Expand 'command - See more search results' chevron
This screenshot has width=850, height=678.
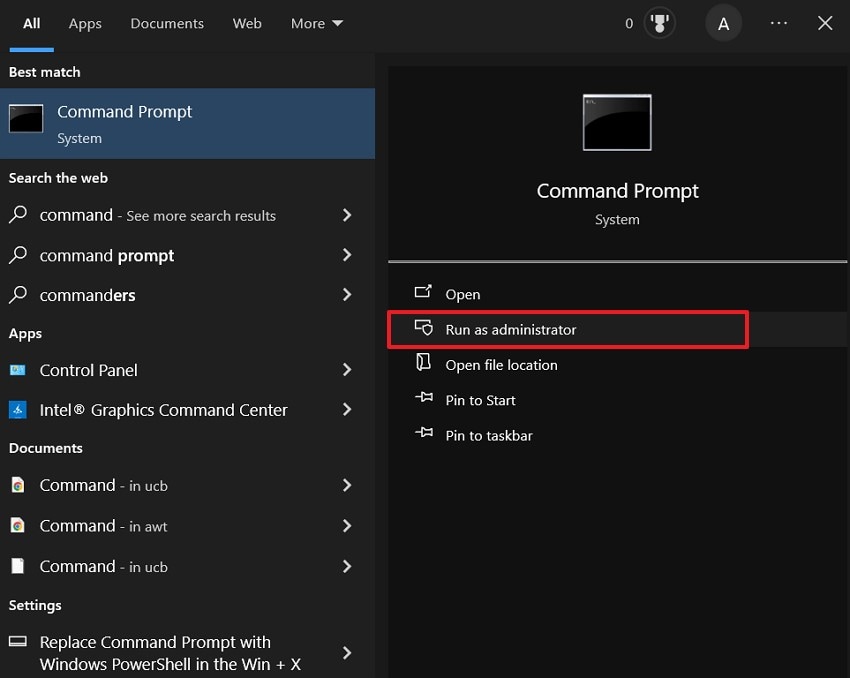click(x=347, y=215)
